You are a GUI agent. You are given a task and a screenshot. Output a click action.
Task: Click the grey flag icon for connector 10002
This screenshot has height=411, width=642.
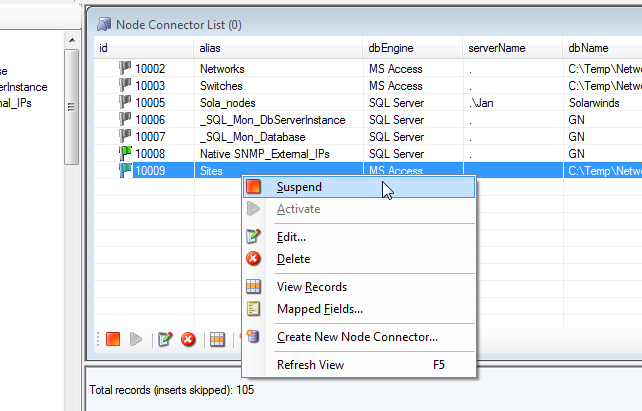click(x=125, y=69)
